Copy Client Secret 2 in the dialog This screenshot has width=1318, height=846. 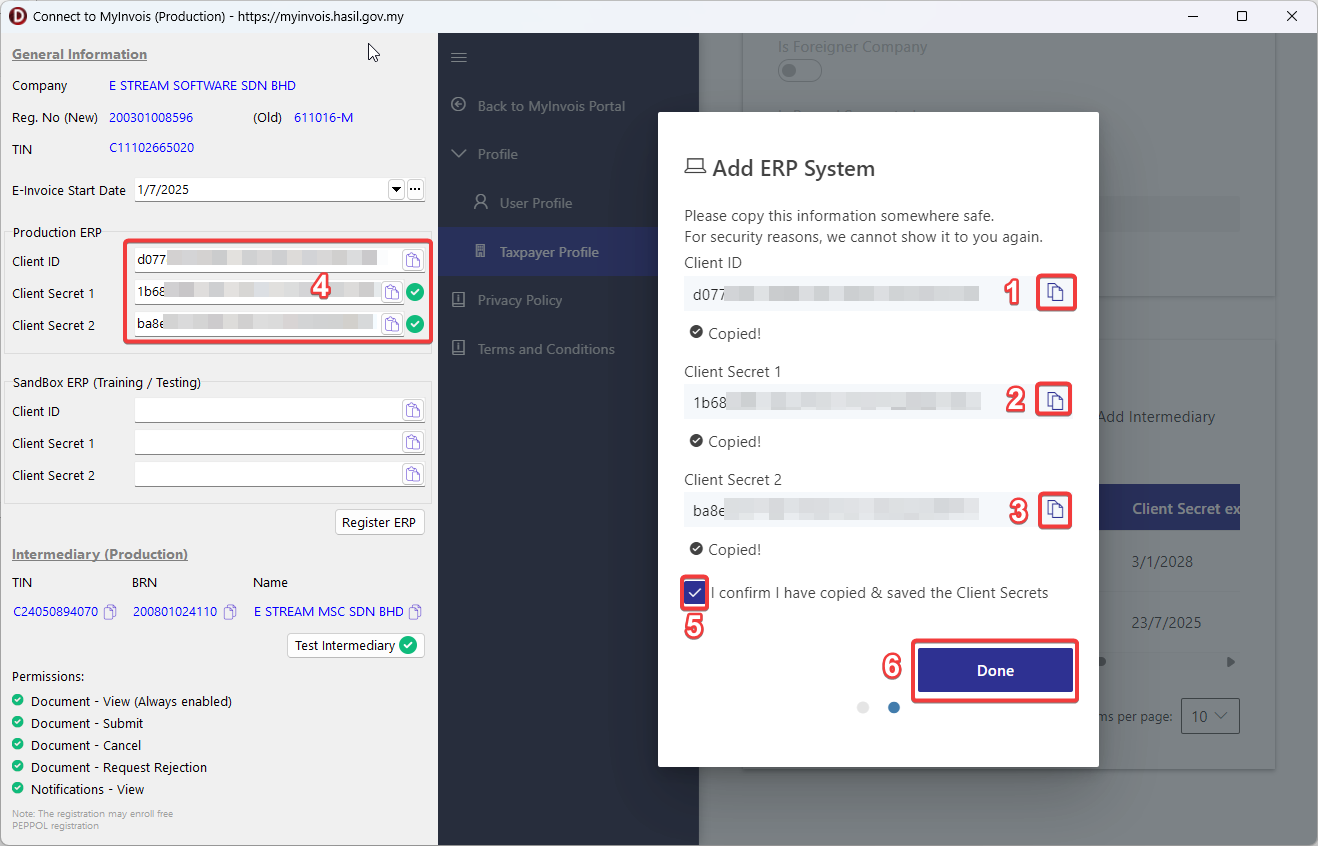[x=1055, y=510]
